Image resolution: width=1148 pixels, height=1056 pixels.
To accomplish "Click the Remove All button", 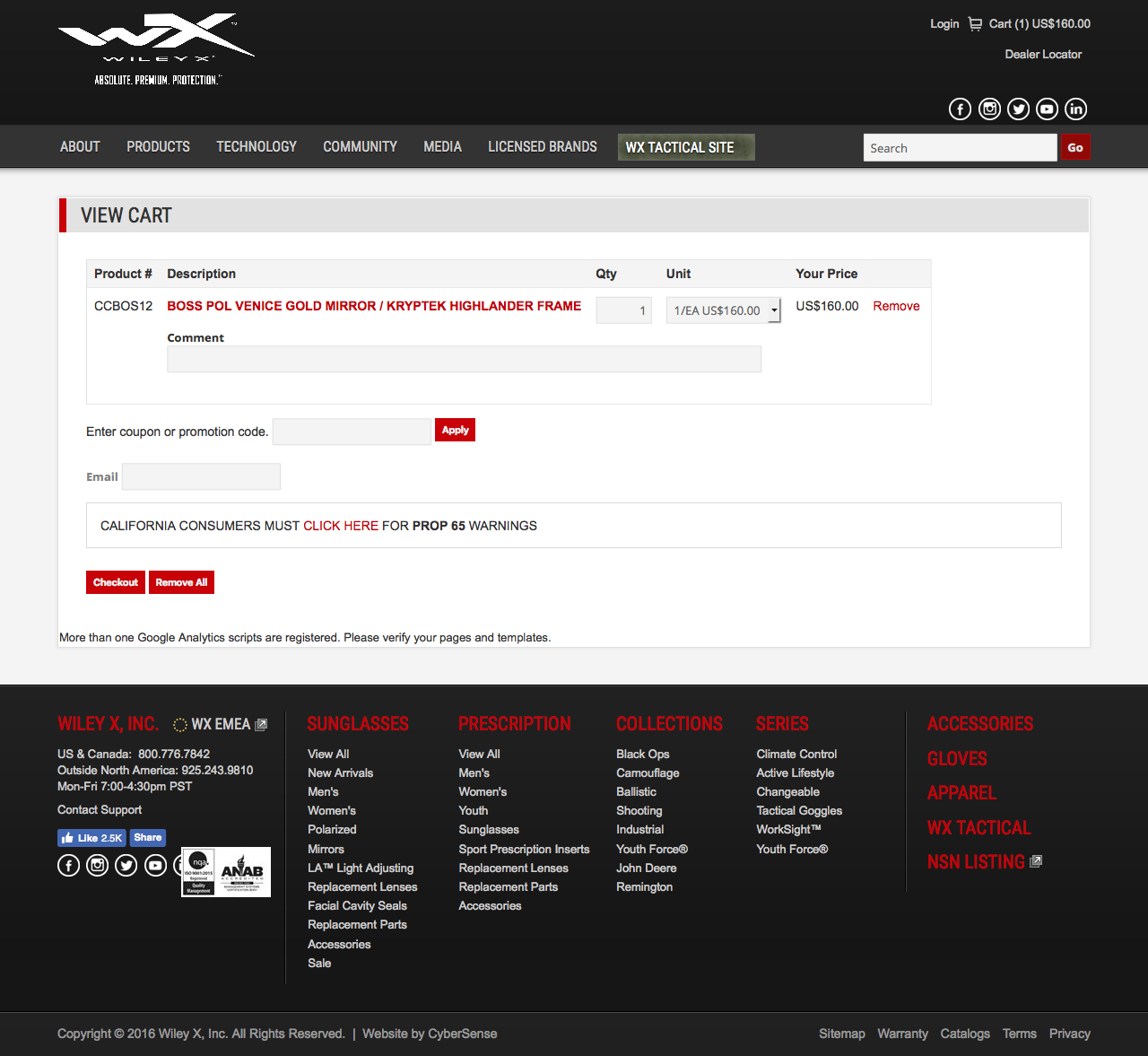I will [x=181, y=582].
